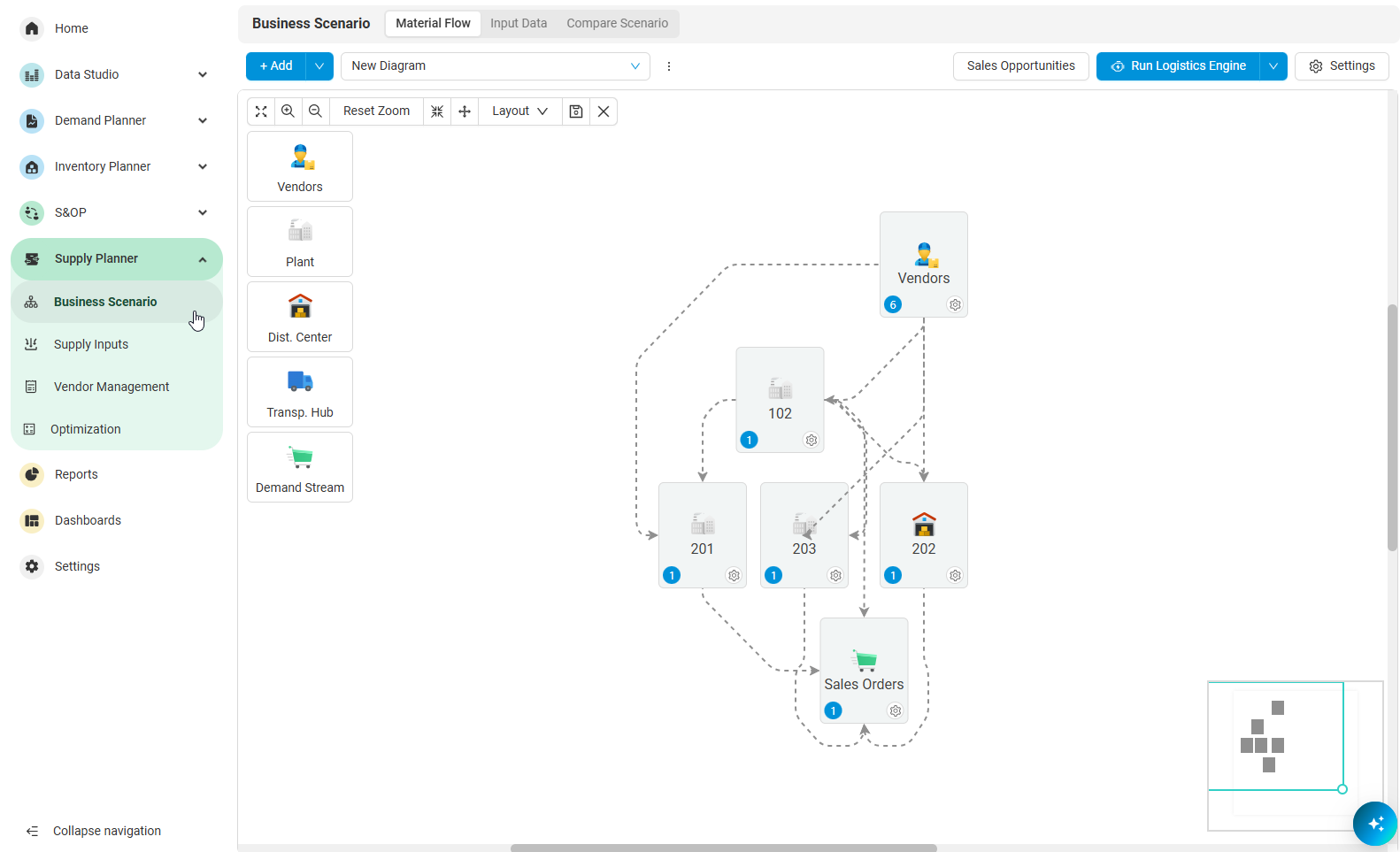Switch to the Material Flow tab
This screenshot has height=852, width=1400.
click(433, 24)
